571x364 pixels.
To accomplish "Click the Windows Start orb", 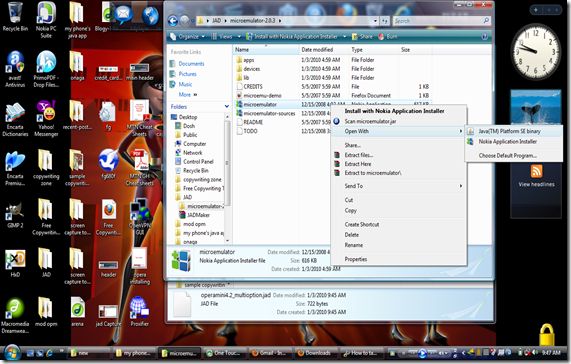I will [12, 353].
